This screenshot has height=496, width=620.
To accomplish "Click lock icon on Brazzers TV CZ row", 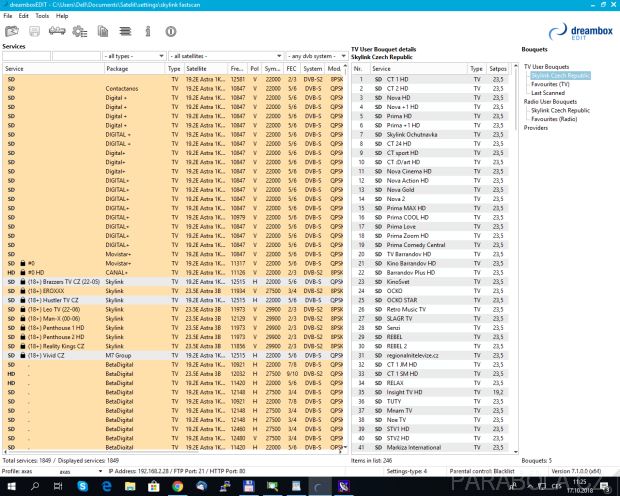I will click(23, 282).
